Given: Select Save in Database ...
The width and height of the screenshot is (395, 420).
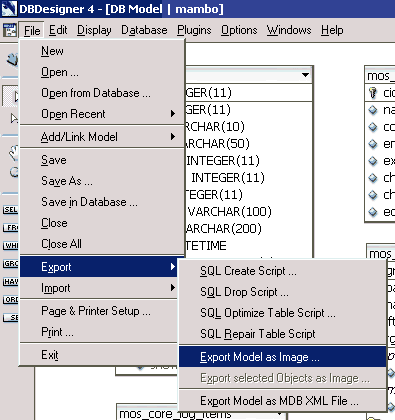Looking at the screenshot, I should point(102,202).
